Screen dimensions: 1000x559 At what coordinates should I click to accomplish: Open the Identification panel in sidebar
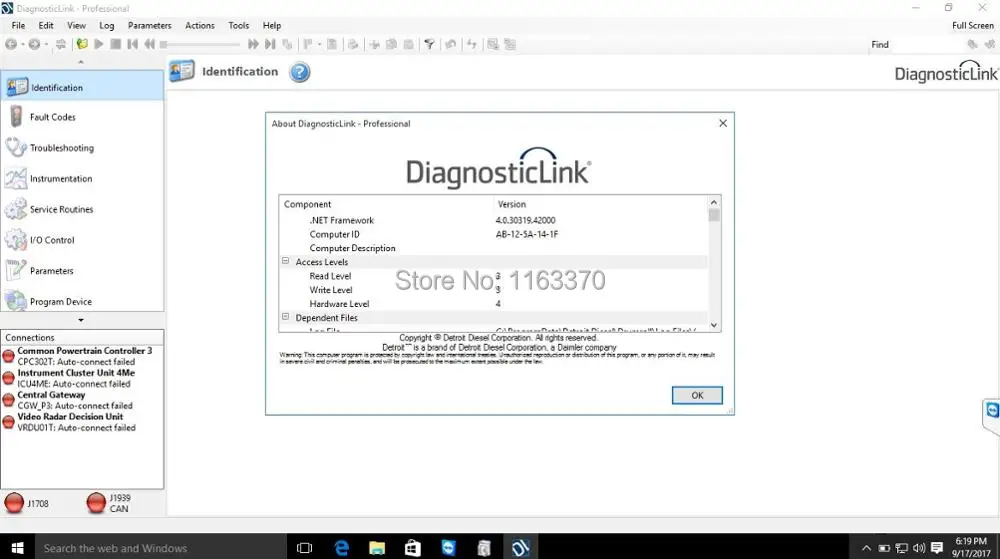click(82, 87)
